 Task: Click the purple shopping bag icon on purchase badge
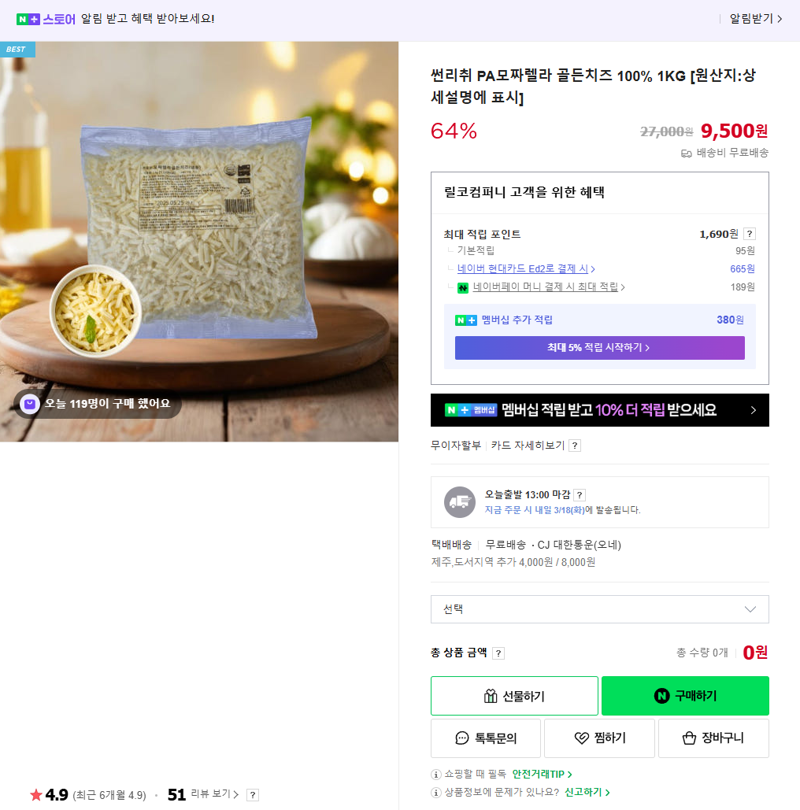[x=30, y=403]
